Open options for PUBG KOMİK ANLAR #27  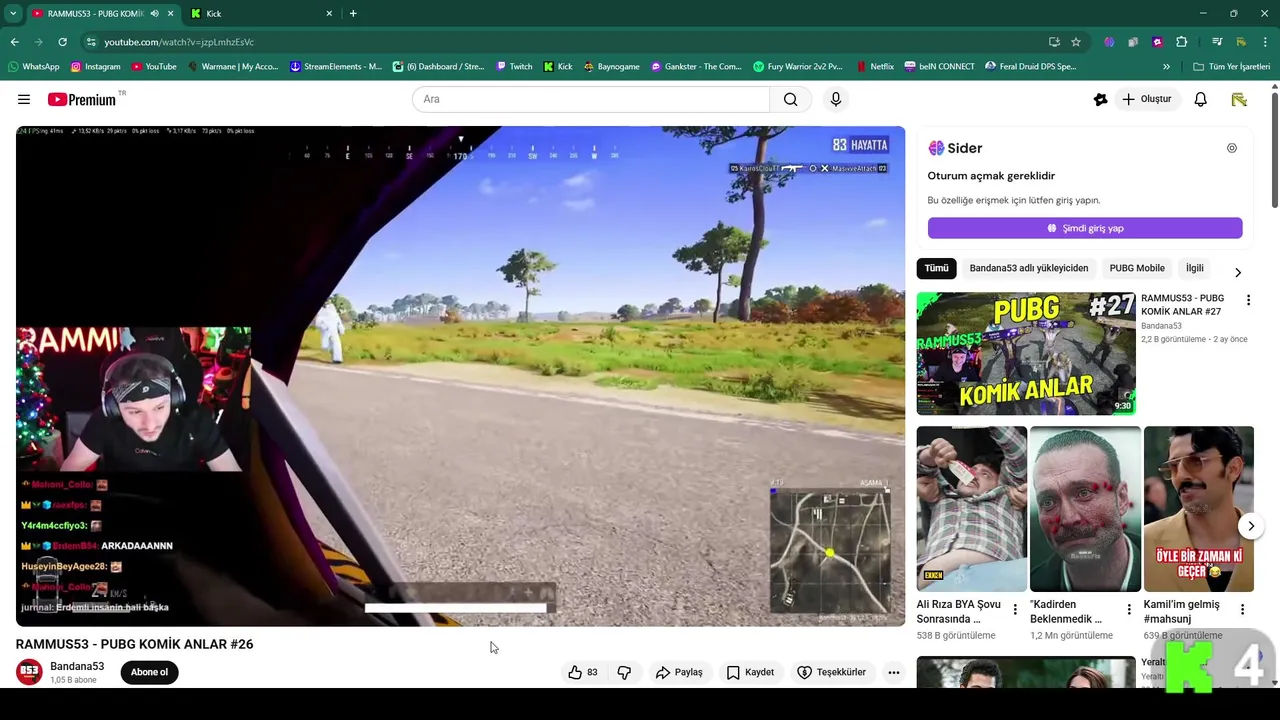(x=1248, y=300)
